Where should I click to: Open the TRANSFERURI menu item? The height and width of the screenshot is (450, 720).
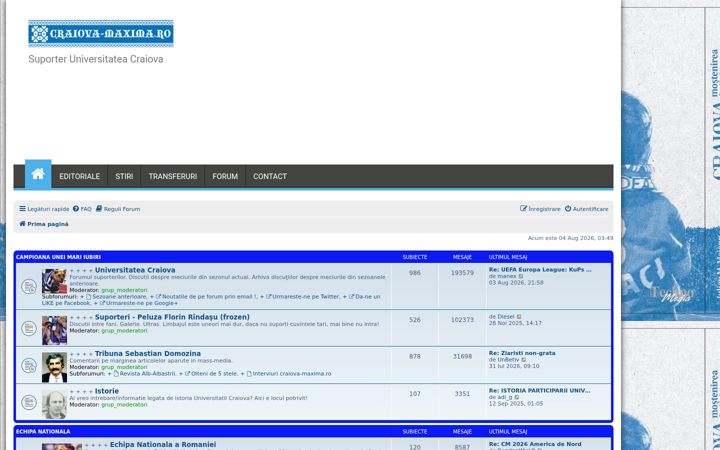173,176
